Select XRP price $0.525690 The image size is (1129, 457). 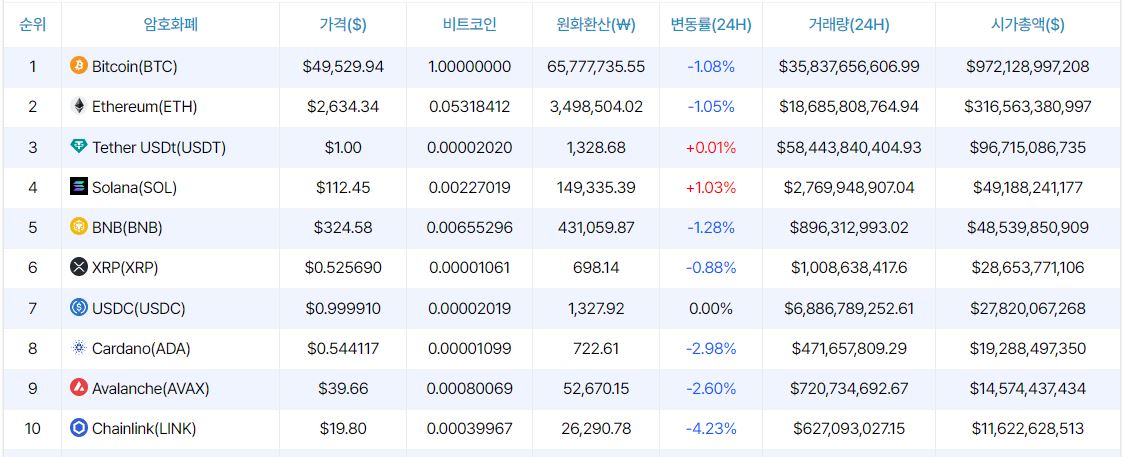343,268
